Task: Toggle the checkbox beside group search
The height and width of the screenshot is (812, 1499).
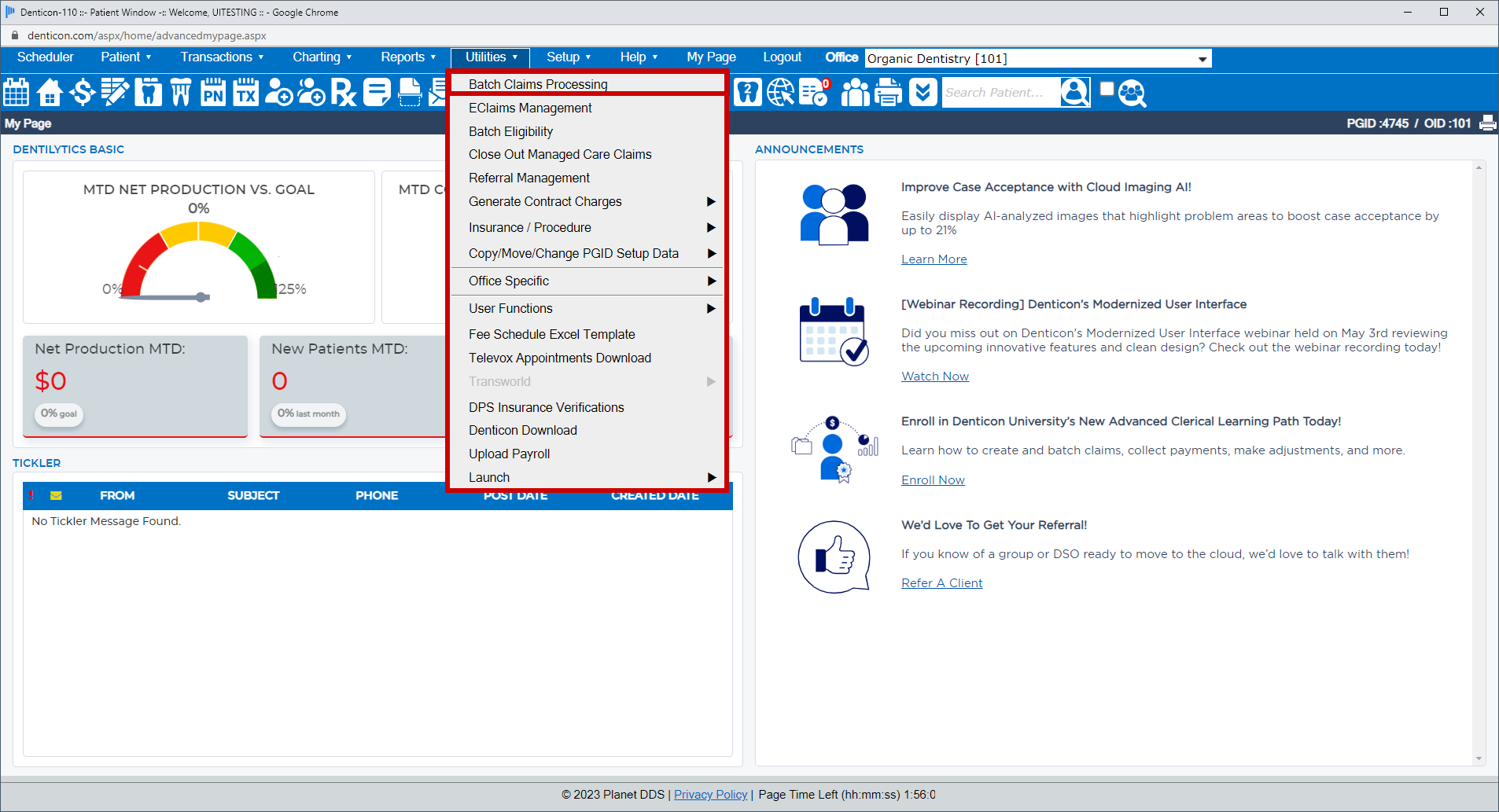Action: pyautogui.click(x=1107, y=88)
